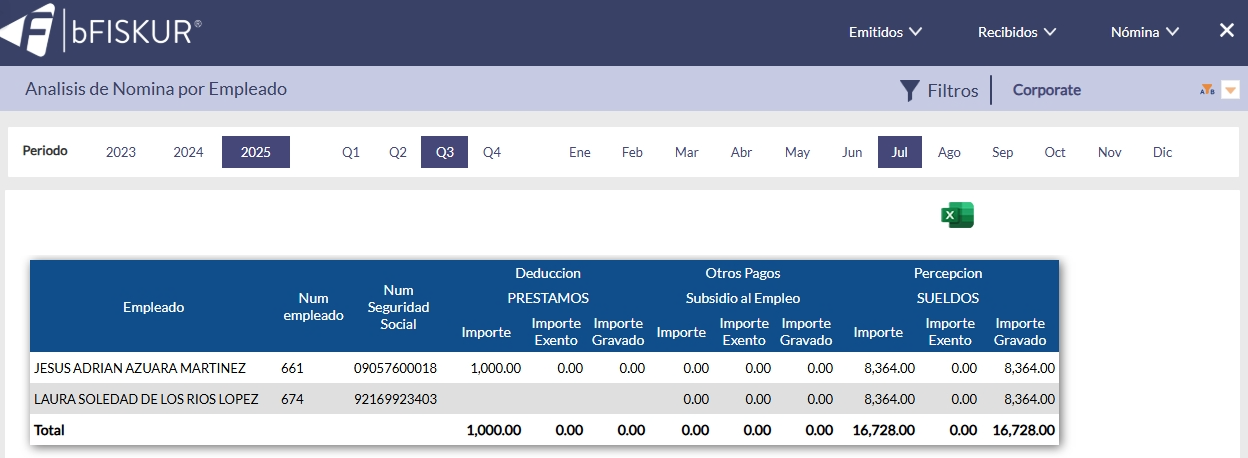Close the view with the X button
Image resolution: width=1248 pixels, height=458 pixels.
click(1227, 31)
